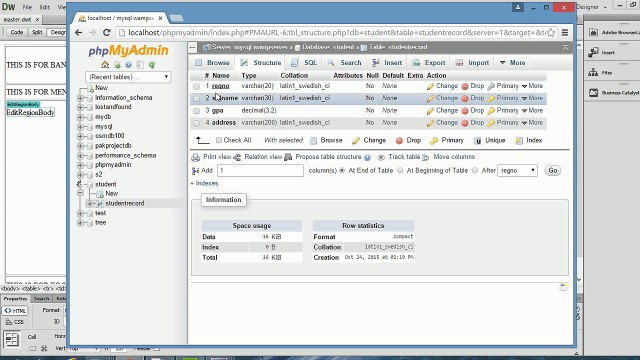Image resolution: width=640 pixels, height=360 pixels.
Task: Check the sname row checkbox
Action: click(x=197, y=99)
